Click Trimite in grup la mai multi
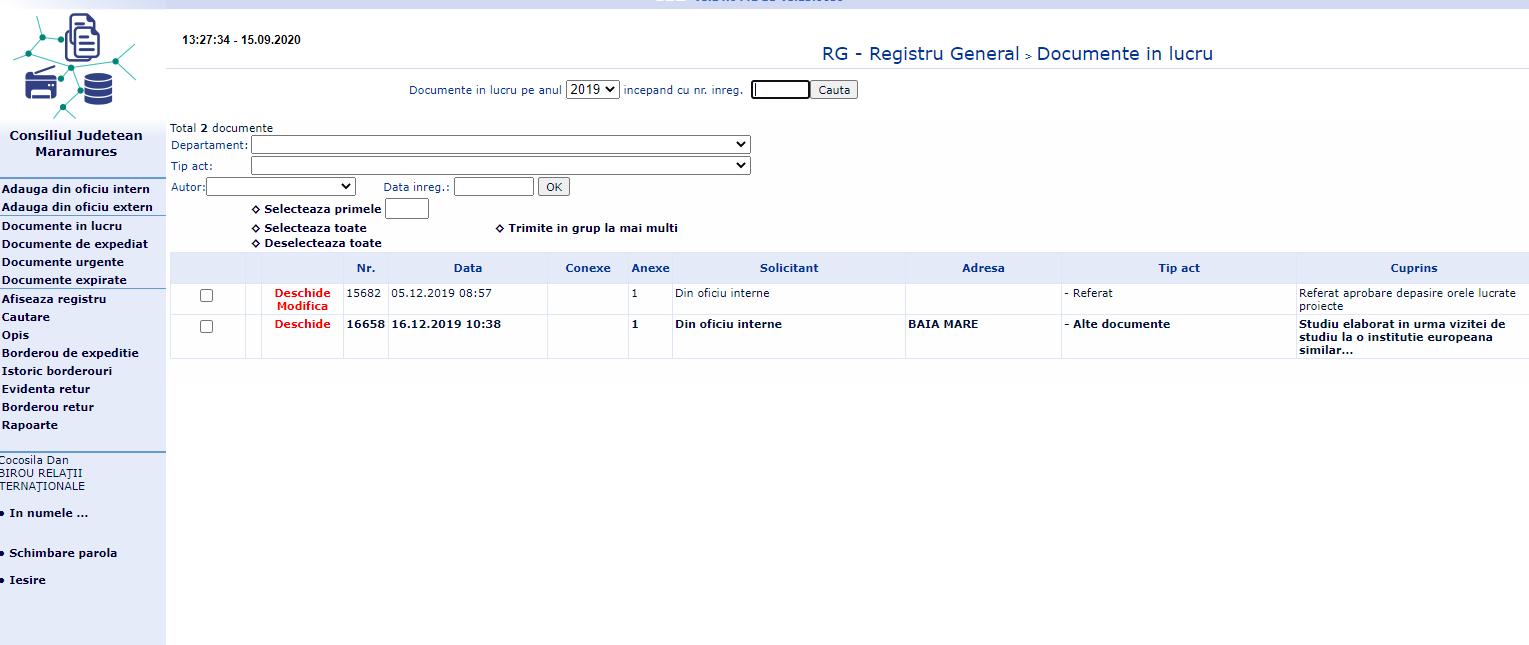1529x645 pixels. (592, 228)
